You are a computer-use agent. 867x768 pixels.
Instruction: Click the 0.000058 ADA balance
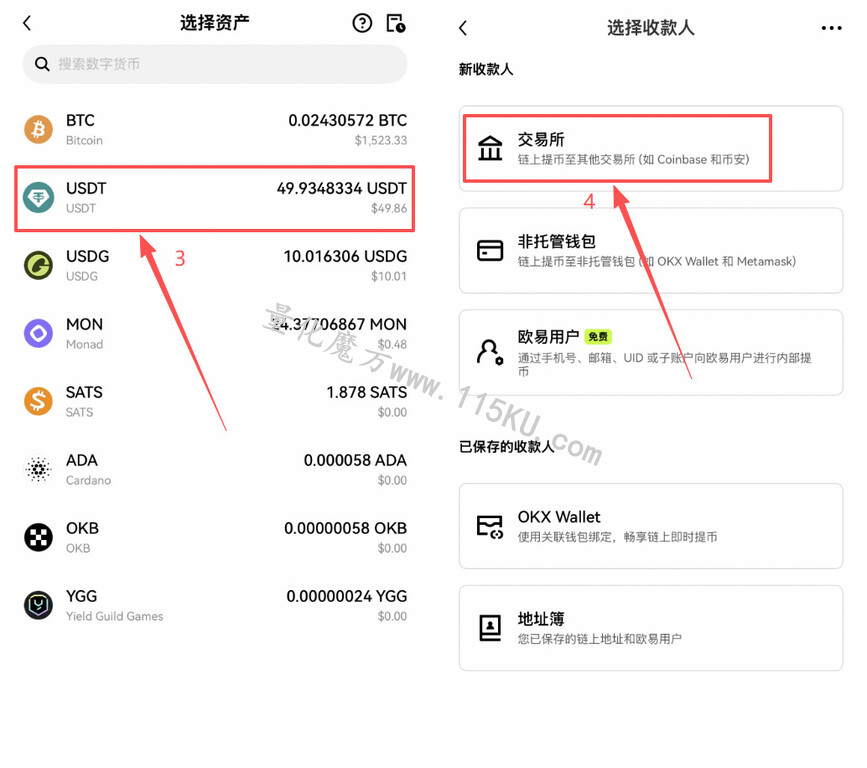tap(355, 461)
